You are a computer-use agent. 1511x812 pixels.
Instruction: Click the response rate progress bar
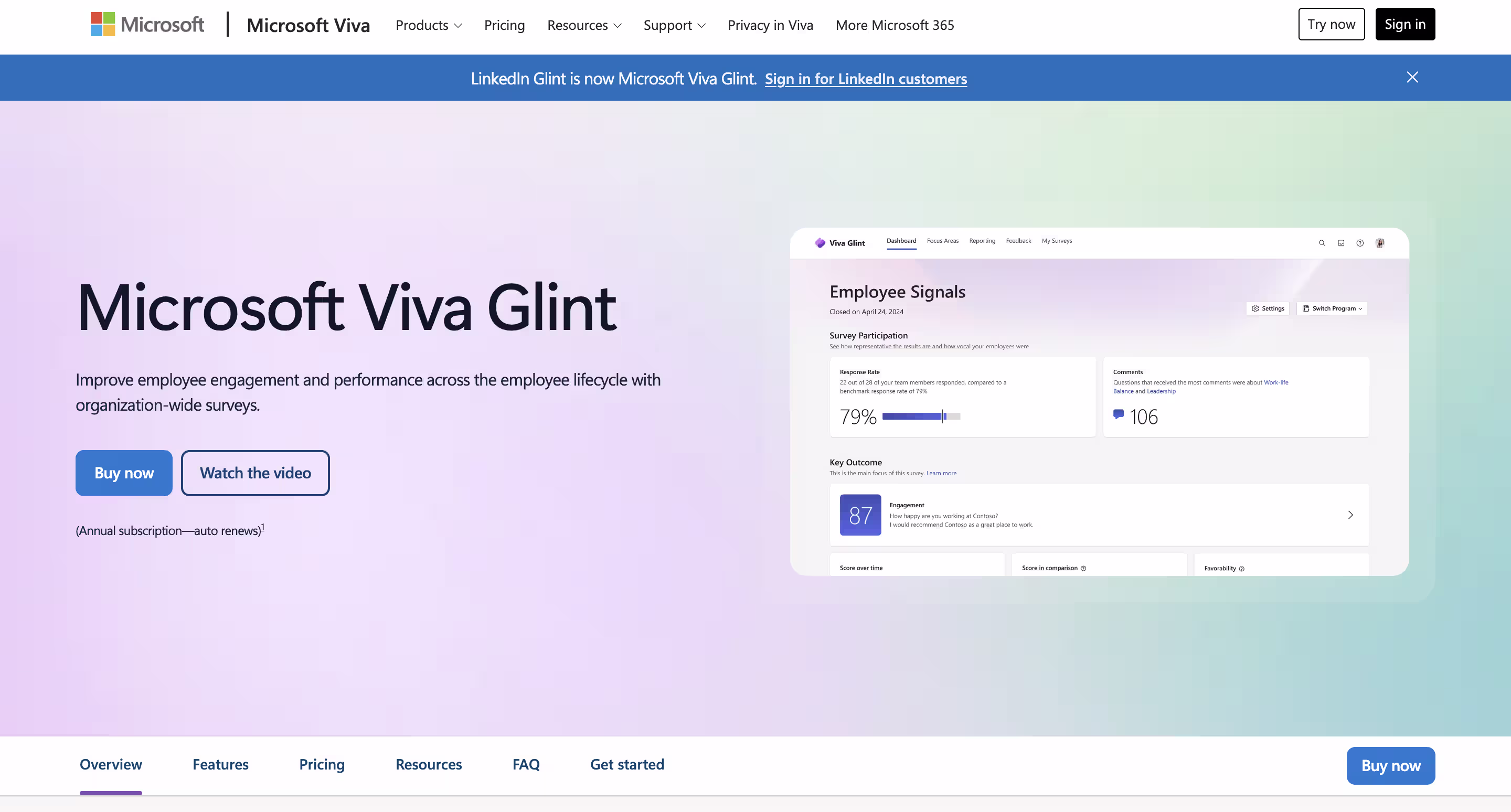coord(921,416)
